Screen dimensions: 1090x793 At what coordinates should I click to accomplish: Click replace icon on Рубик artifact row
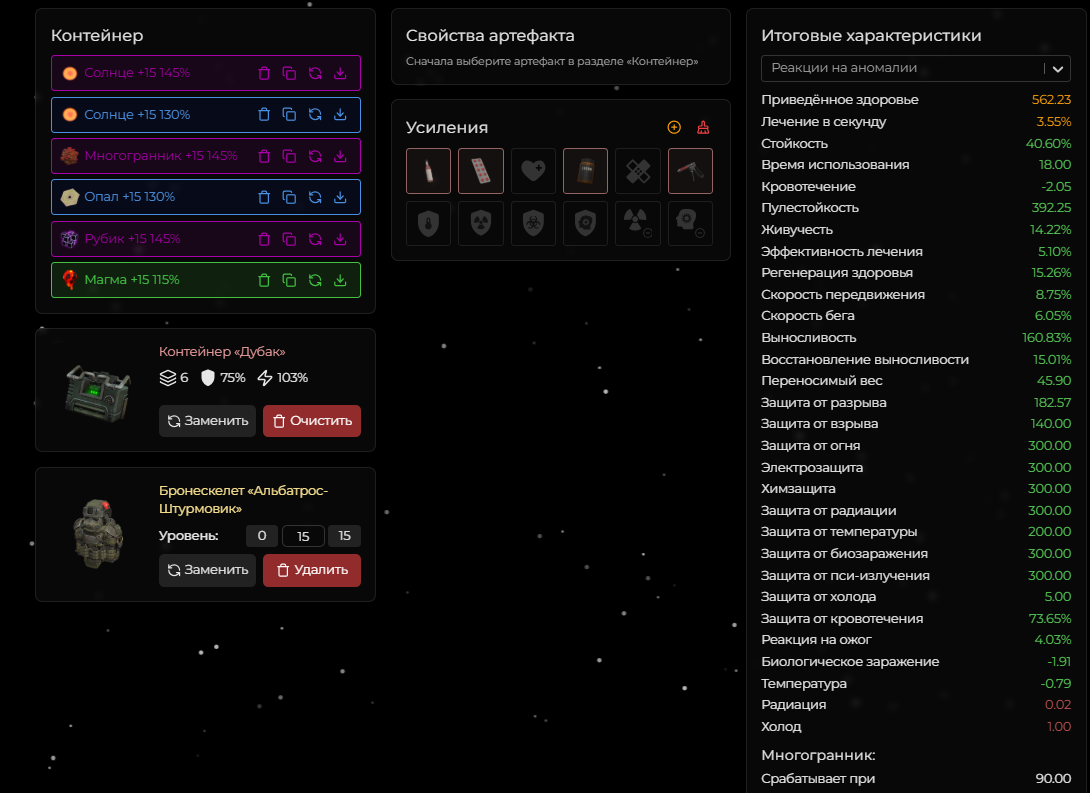[x=315, y=239]
